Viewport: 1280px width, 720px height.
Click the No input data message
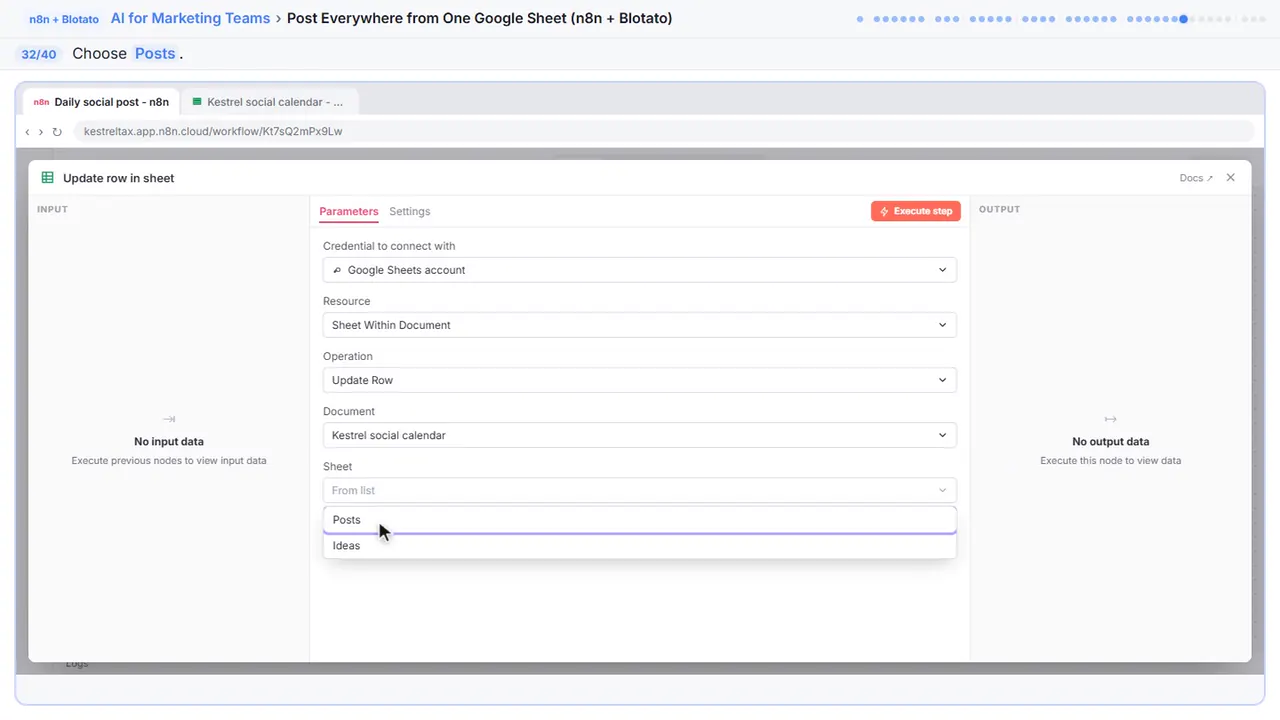click(169, 441)
